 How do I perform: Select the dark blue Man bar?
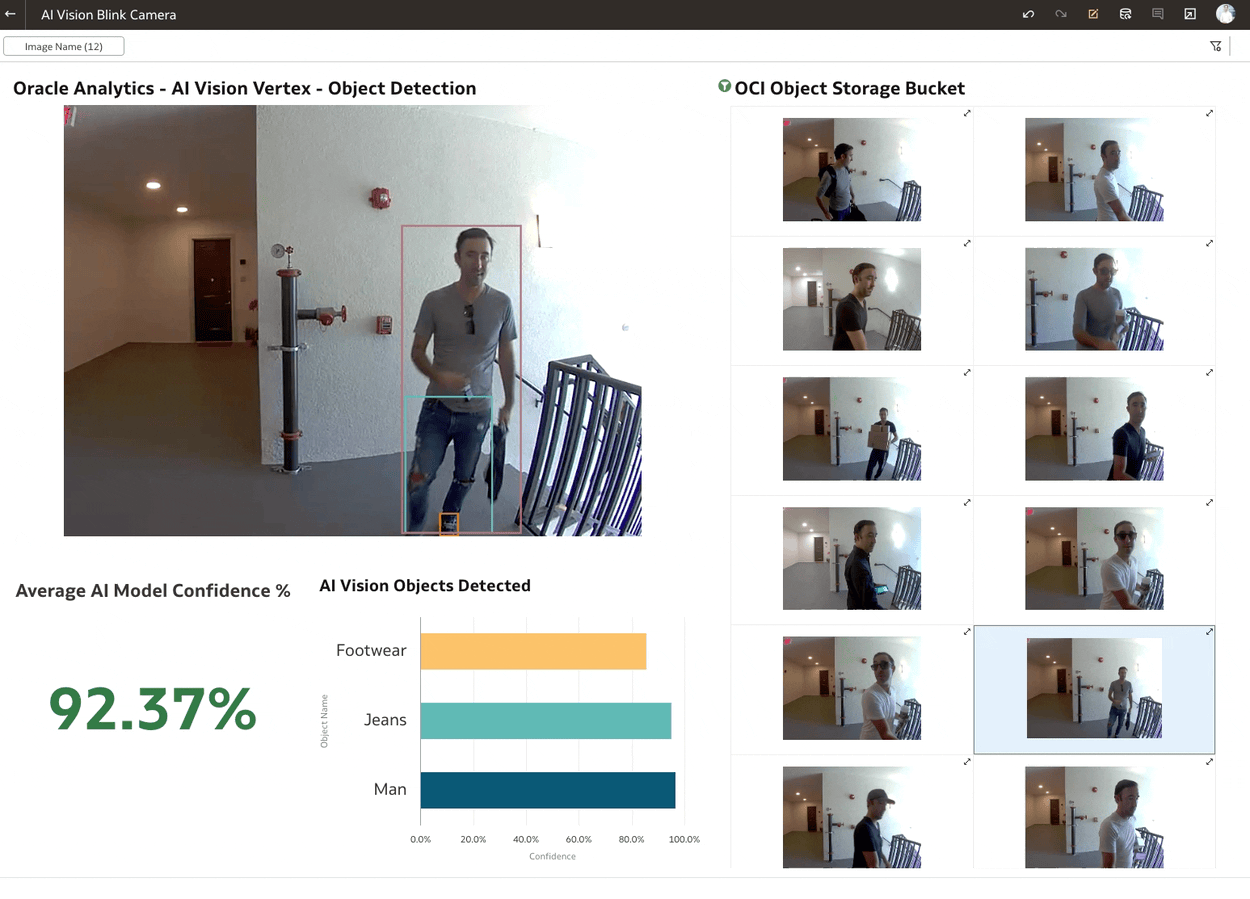(x=548, y=790)
